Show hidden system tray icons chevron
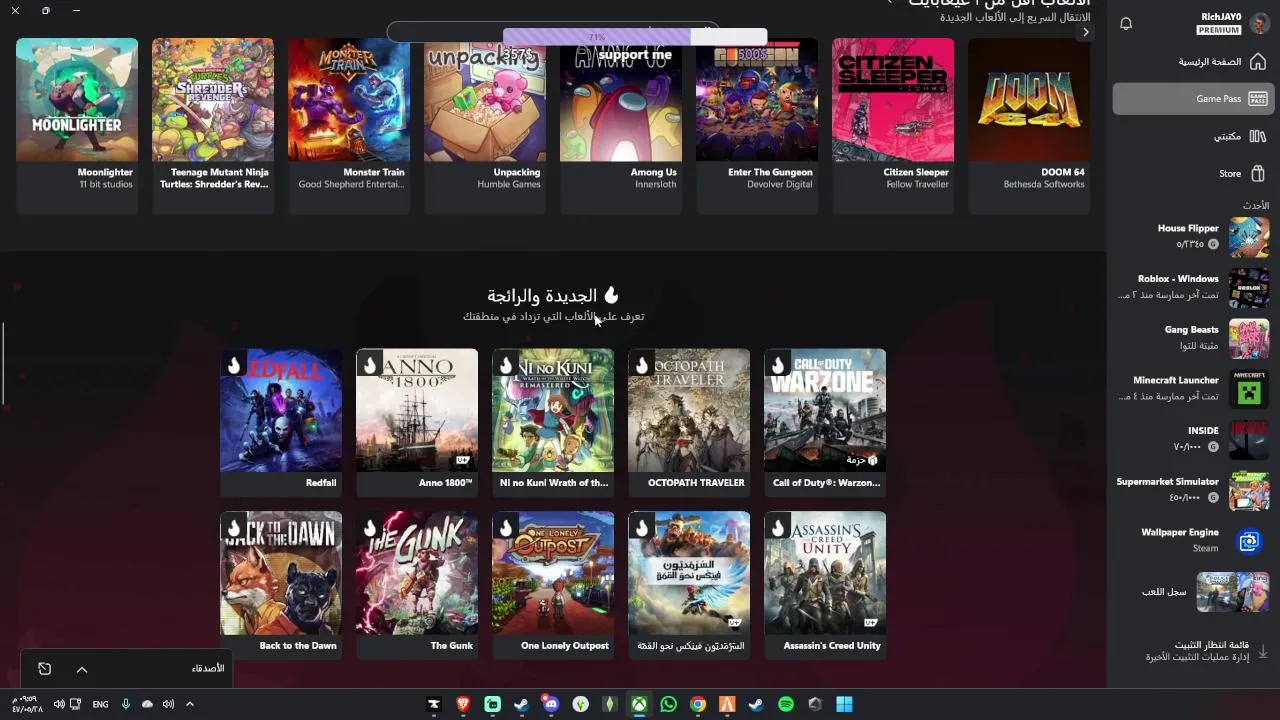Screen dimensions: 1280x720 [189, 704]
